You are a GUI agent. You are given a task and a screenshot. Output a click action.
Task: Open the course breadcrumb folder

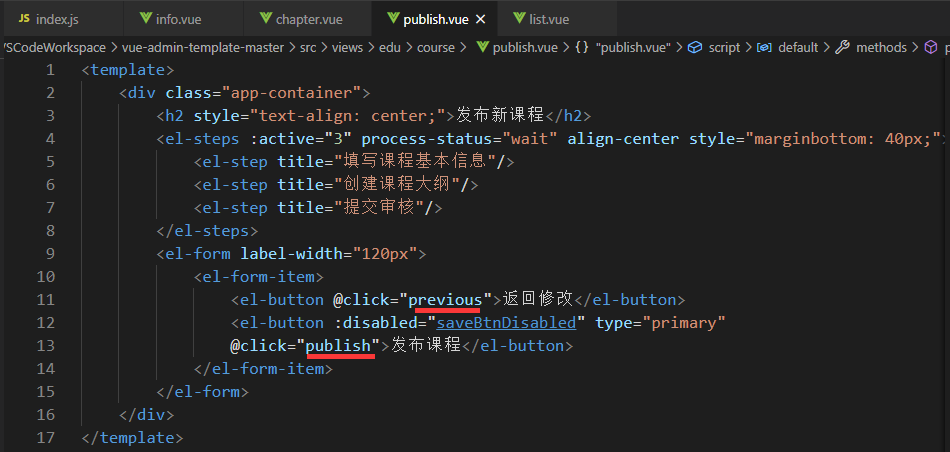tap(436, 47)
